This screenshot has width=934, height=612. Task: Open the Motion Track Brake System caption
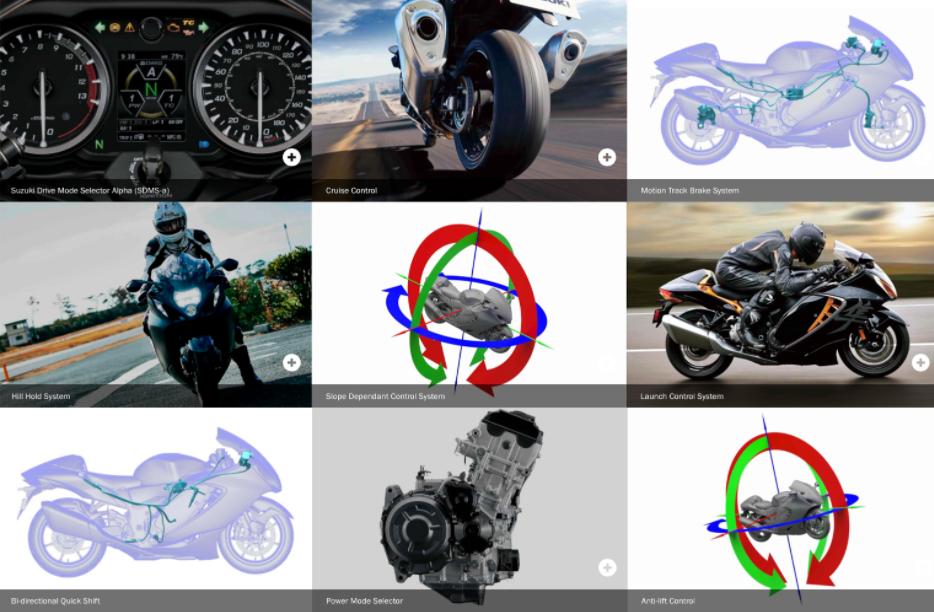click(689, 191)
